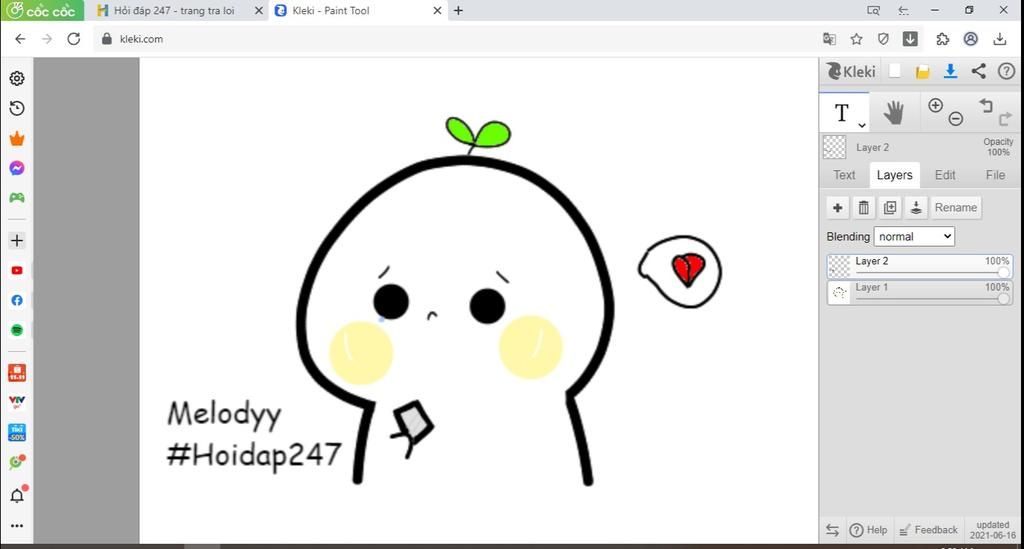Go back to previous page
The height and width of the screenshot is (549, 1024).
pos(20,39)
